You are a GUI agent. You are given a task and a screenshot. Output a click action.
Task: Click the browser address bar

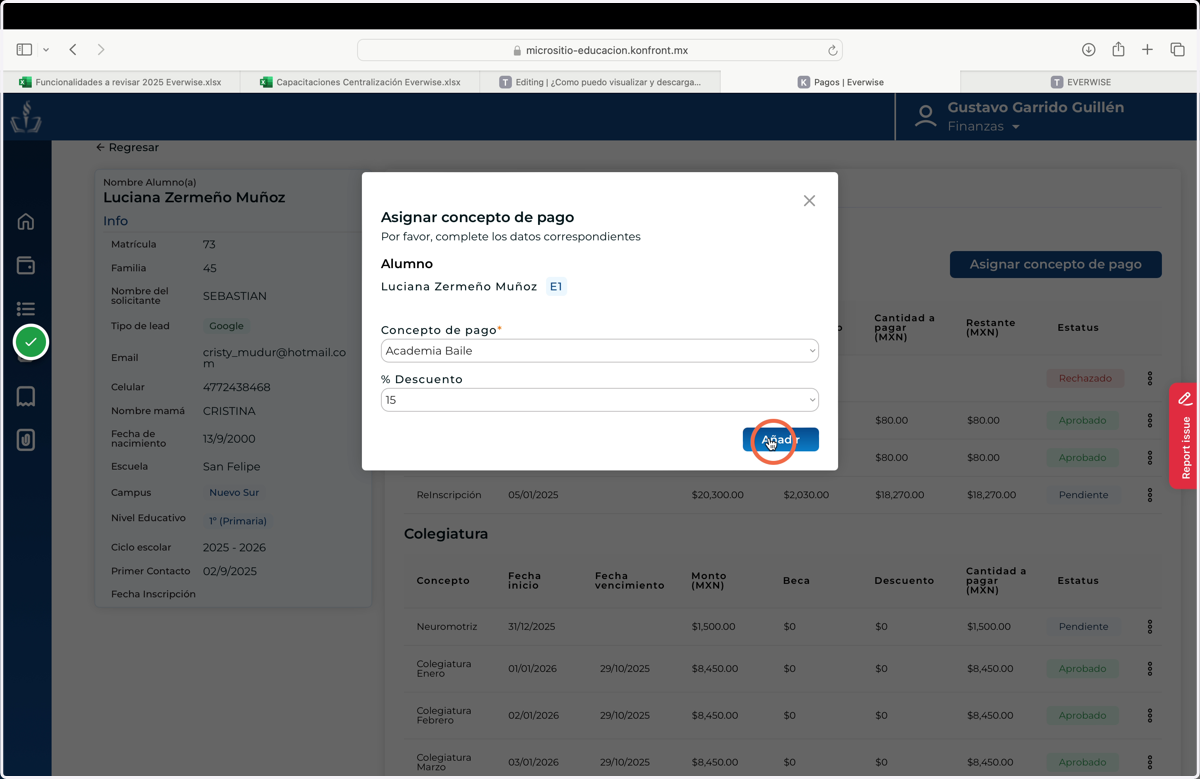600,50
